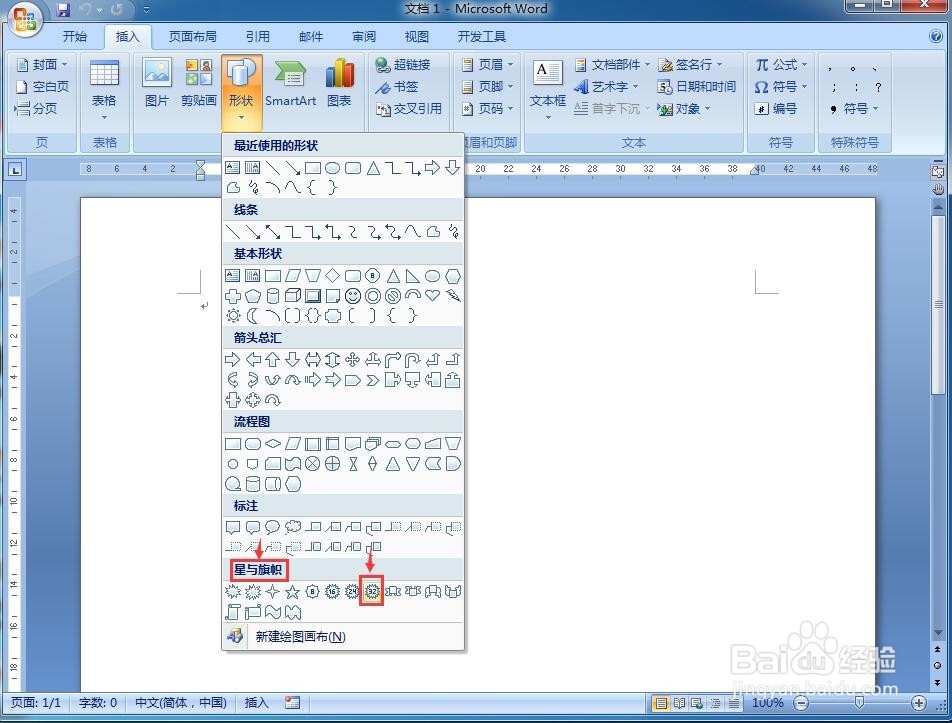Select the cloud callout shape
Viewport: 952px width, 723px height.
coord(293,527)
